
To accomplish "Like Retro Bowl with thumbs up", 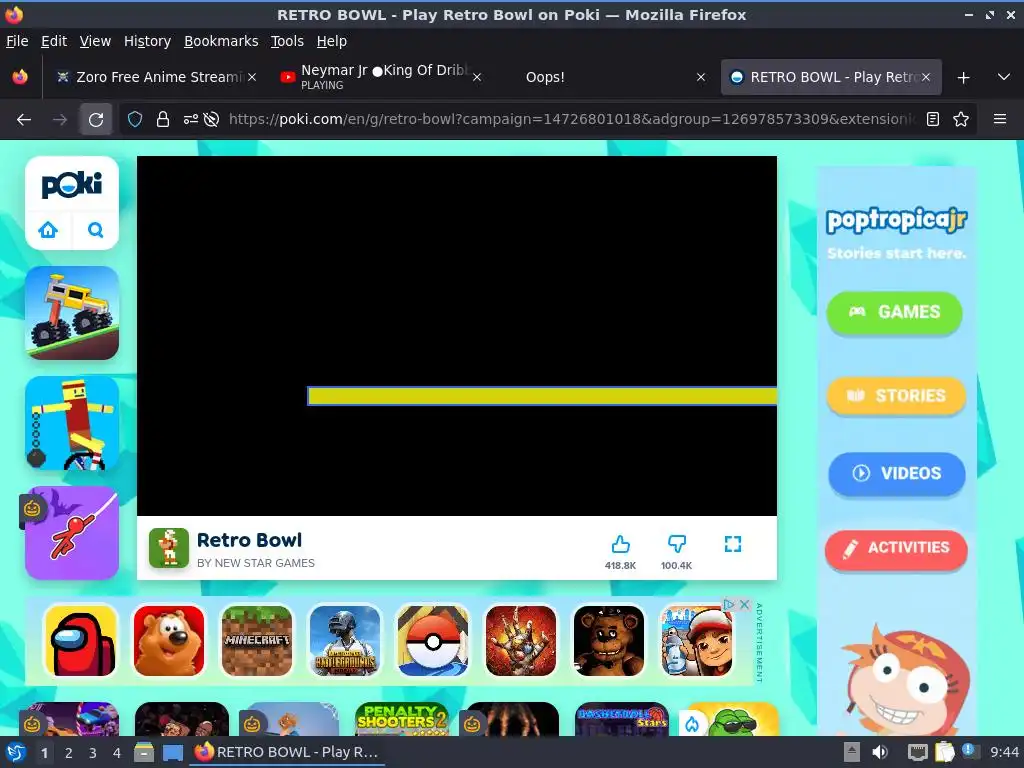I will tap(620, 544).
